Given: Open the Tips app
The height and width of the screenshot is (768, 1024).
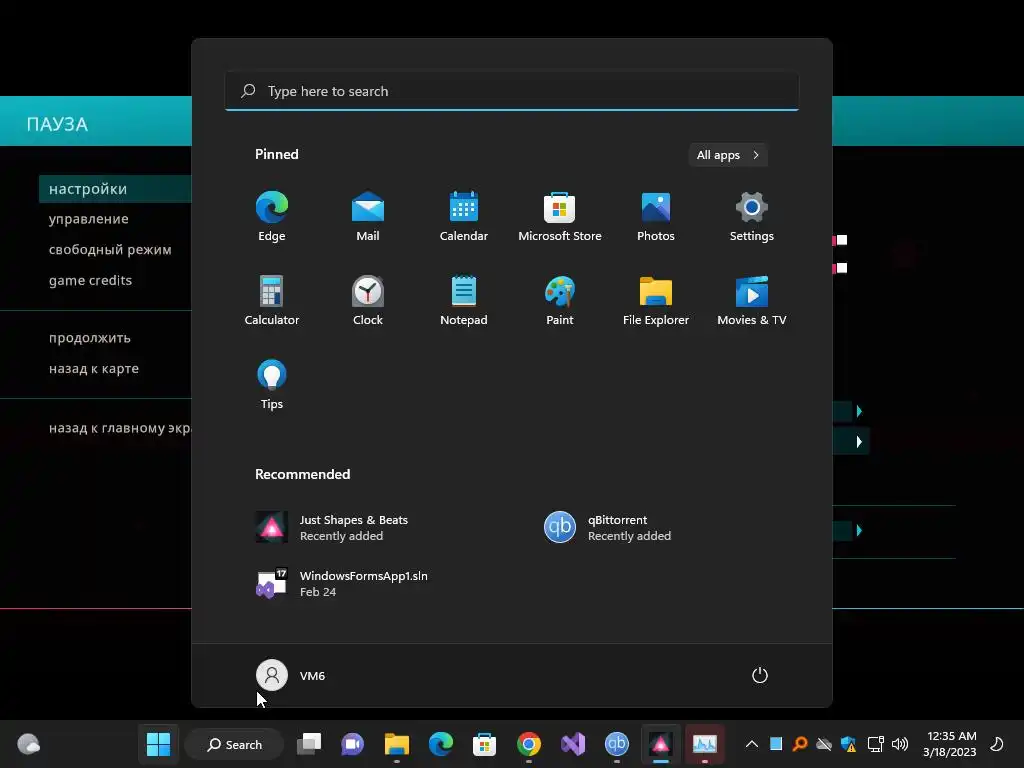Looking at the screenshot, I should point(272,385).
